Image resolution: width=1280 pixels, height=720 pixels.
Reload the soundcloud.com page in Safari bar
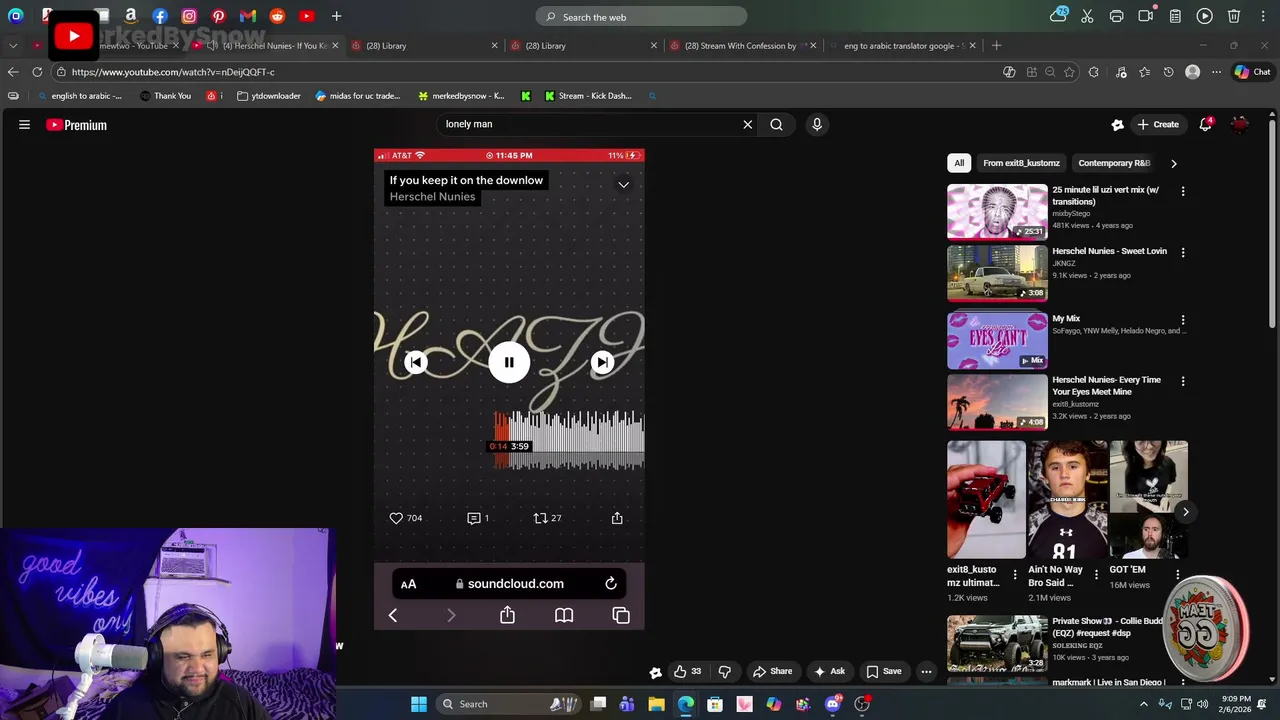(611, 584)
